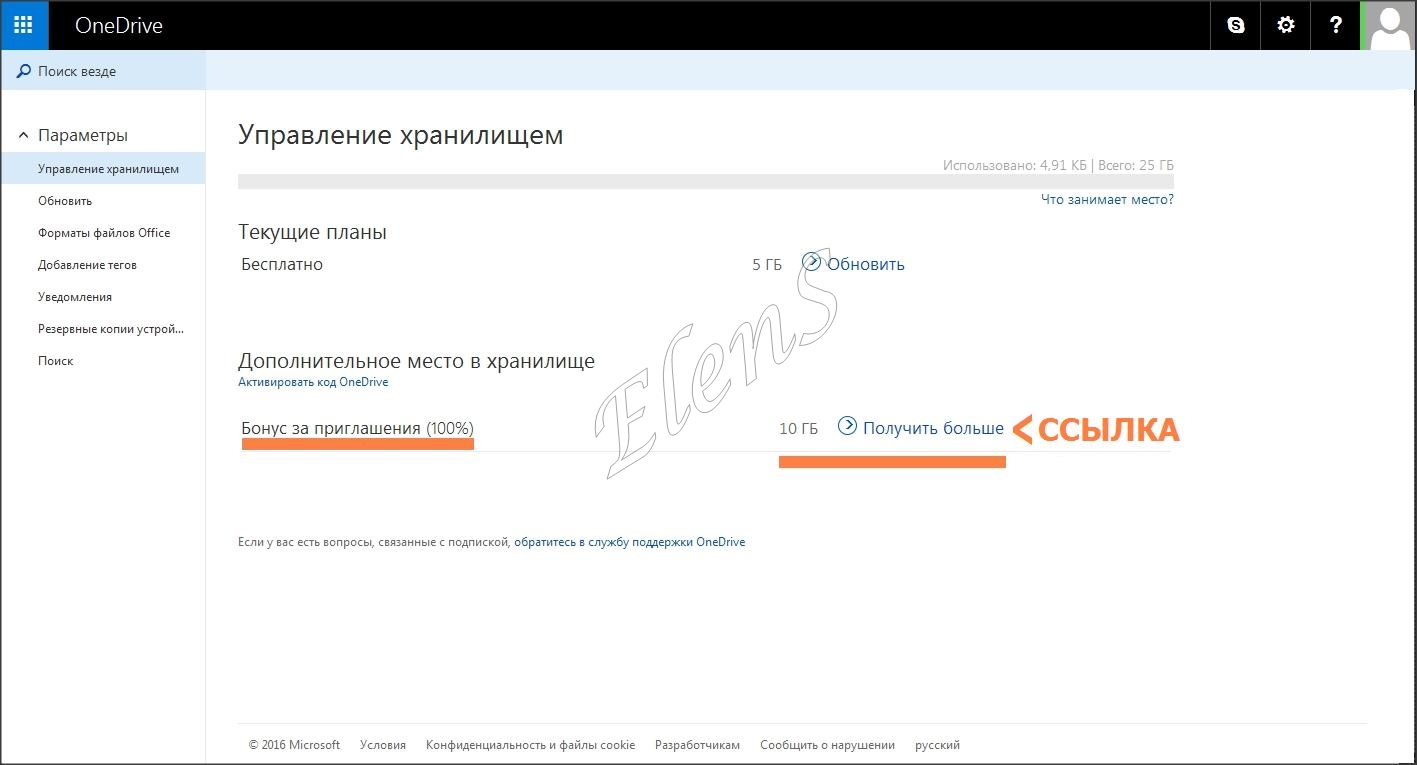Open Skype from the top bar
The width and height of the screenshot is (1417, 765).
tap(1235, 25)
